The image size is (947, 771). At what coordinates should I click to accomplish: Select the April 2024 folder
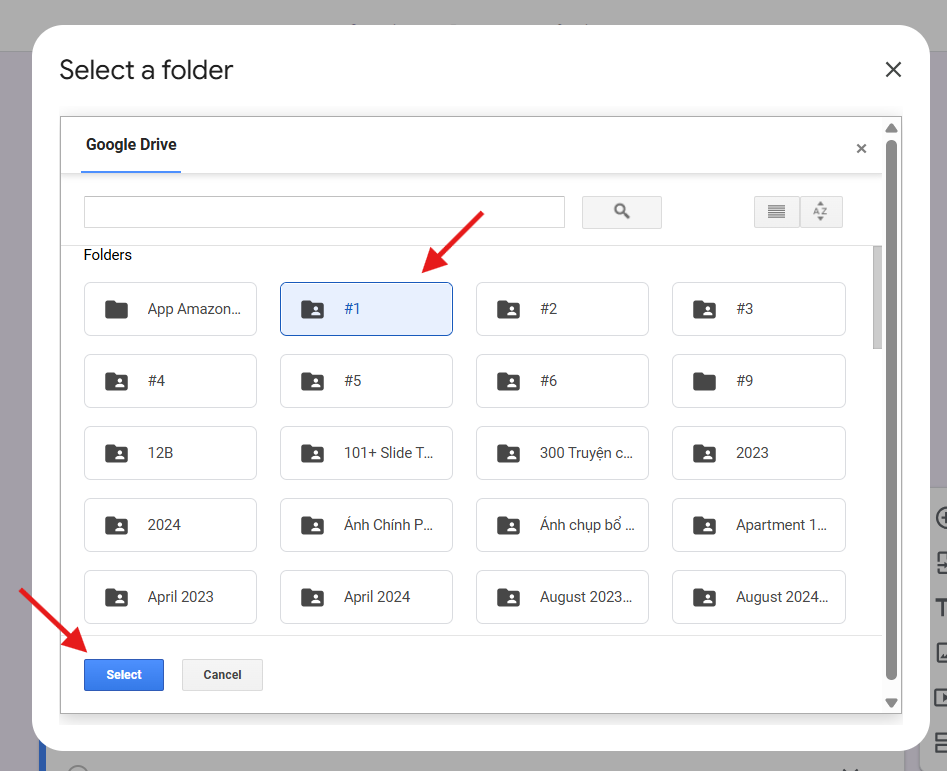[366, 597]
